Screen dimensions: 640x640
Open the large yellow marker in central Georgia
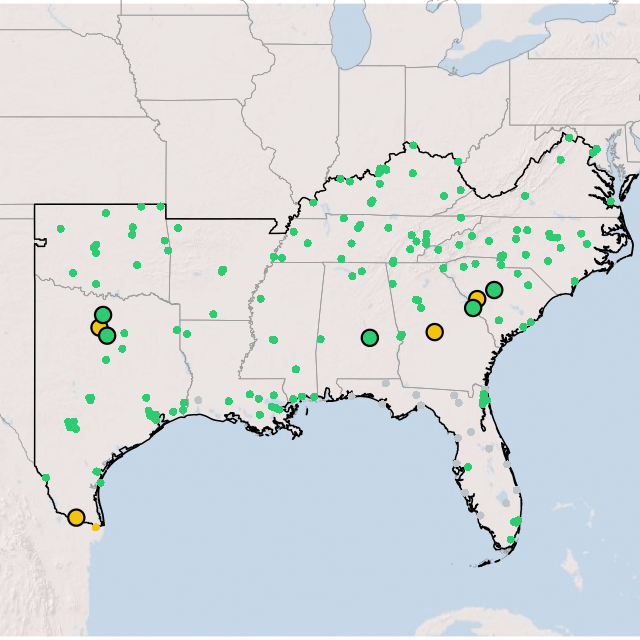click(x=435, y=332)
